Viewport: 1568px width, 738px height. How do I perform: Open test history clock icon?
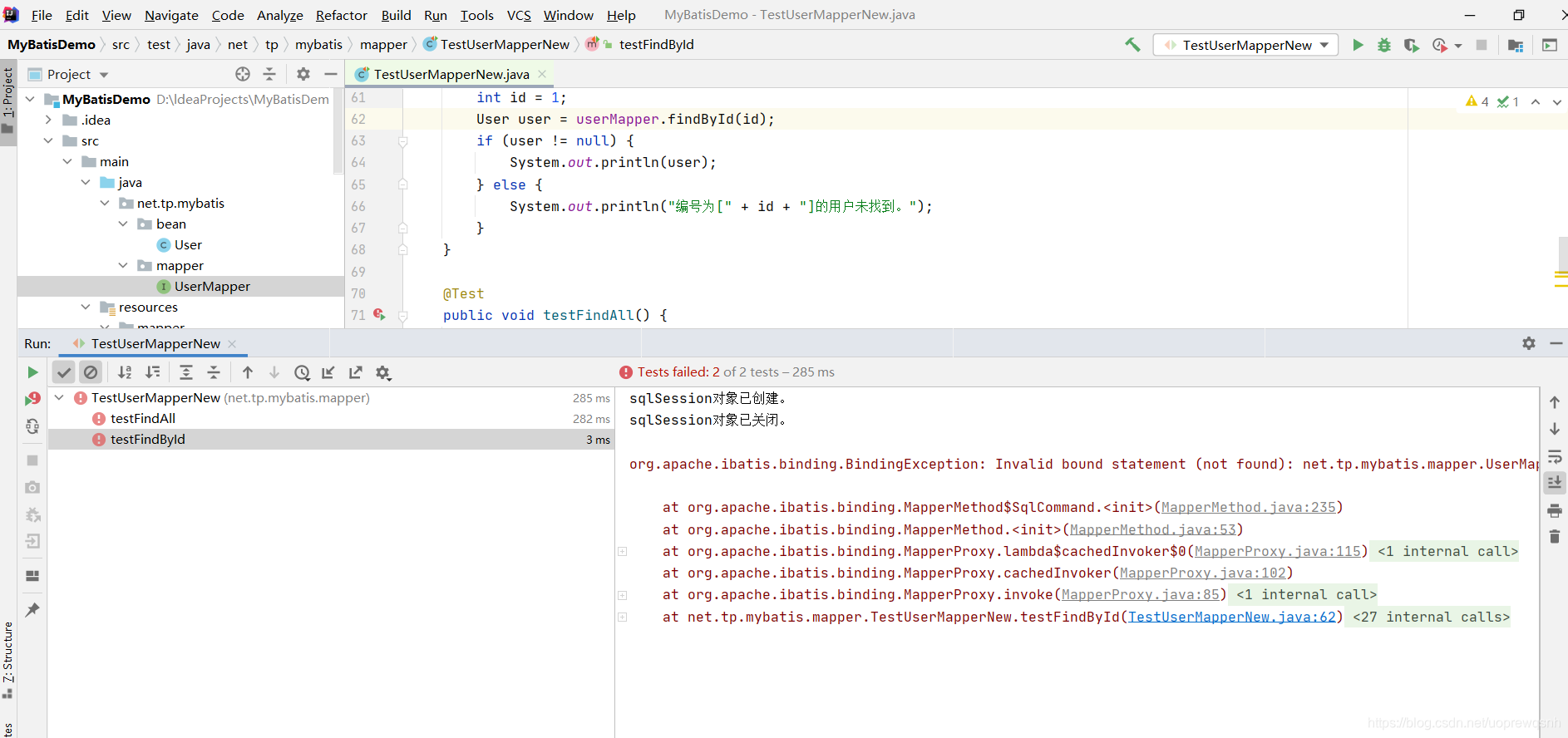click(303, 373)
